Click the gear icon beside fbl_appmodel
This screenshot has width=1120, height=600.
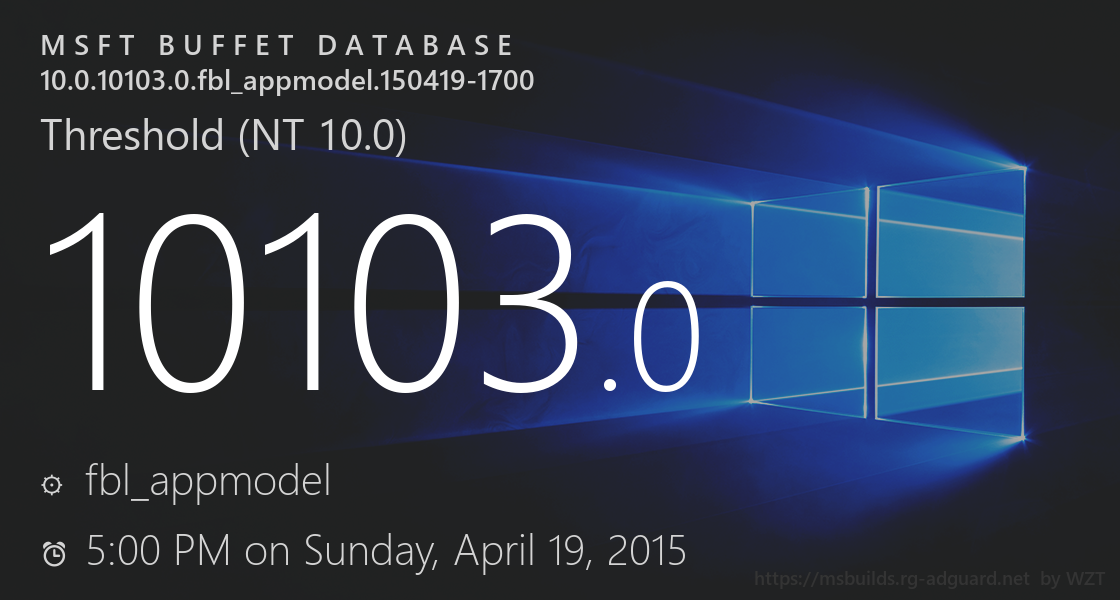point(52,485)
